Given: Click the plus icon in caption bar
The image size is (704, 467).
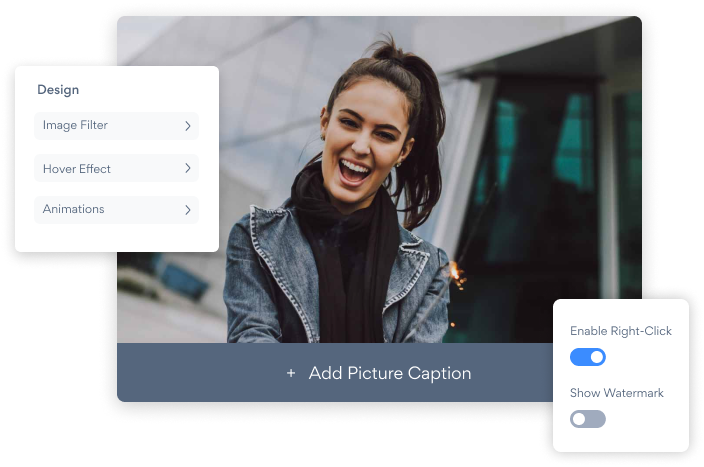Looking at the screenshot, I should (x=291, y=373).
